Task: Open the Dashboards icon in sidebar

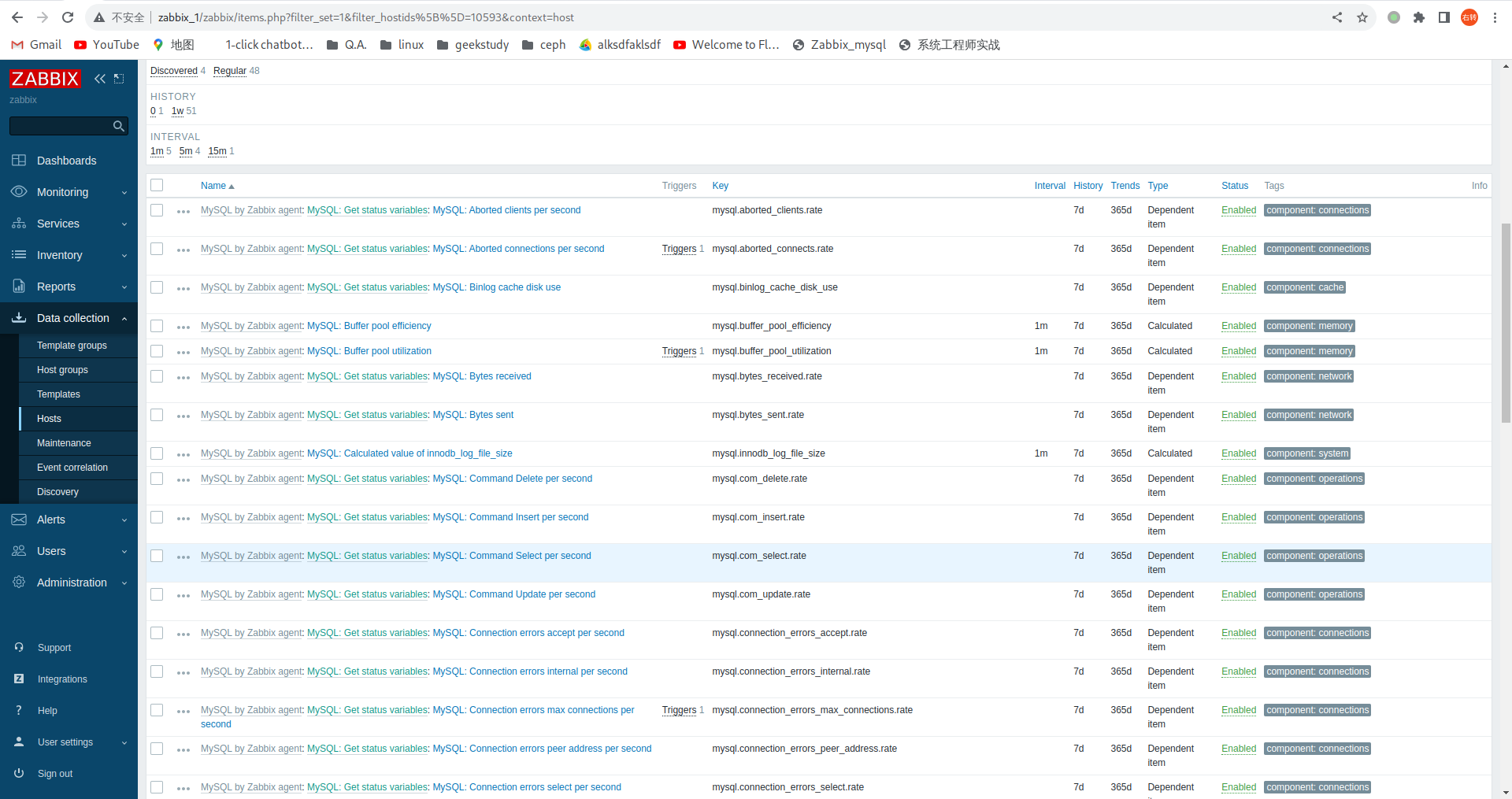Action: (x=19, y=161)
